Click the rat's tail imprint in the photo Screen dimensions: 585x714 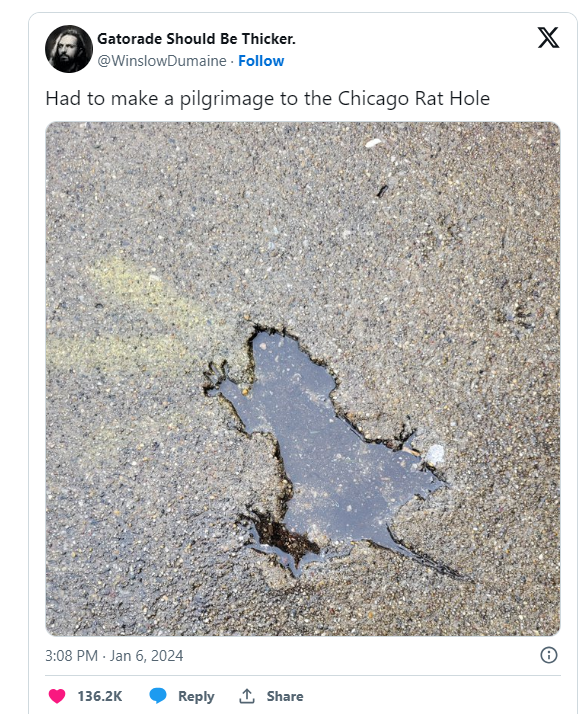tap(423, 556)
